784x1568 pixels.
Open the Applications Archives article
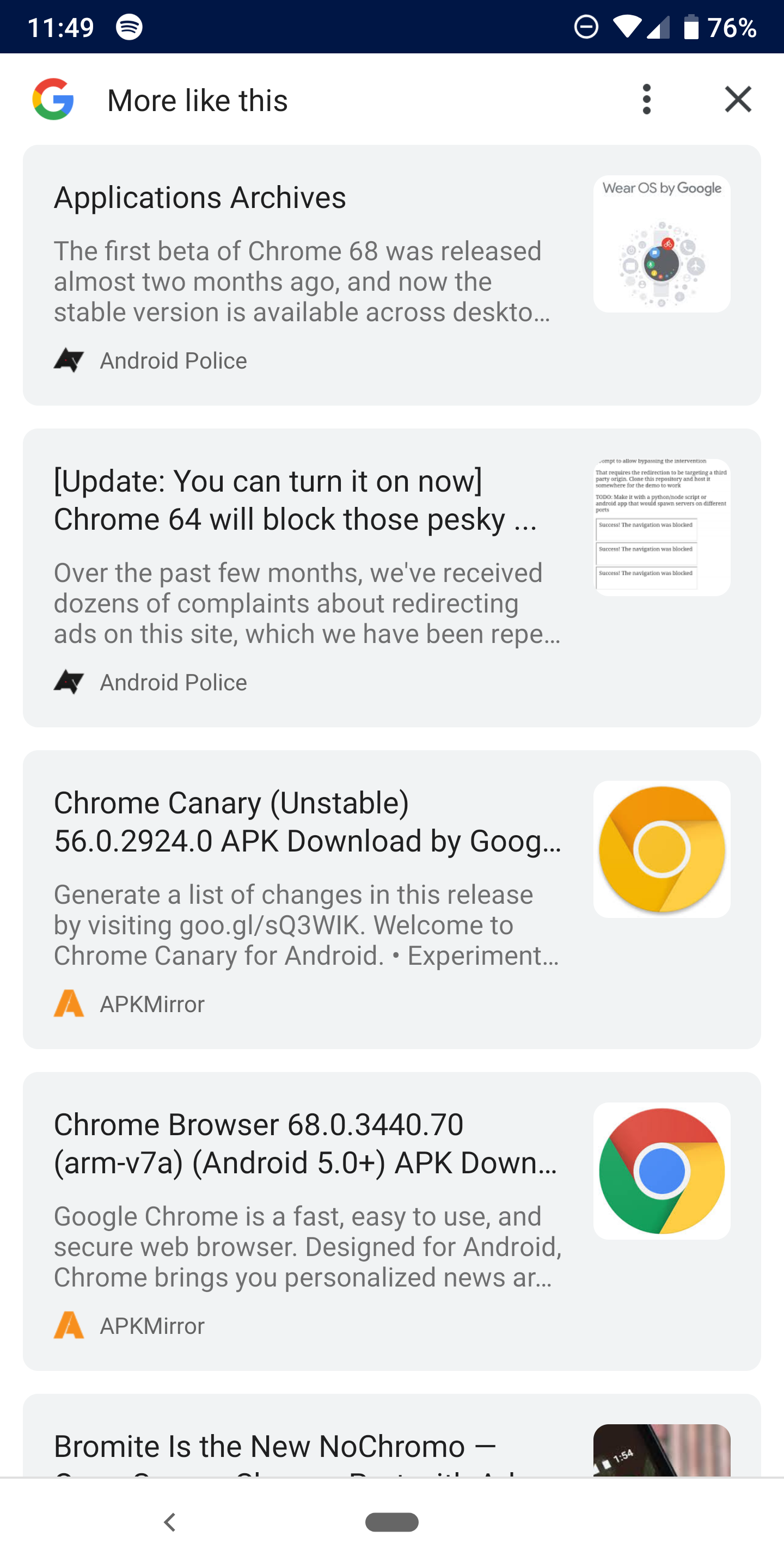(200, 198)
